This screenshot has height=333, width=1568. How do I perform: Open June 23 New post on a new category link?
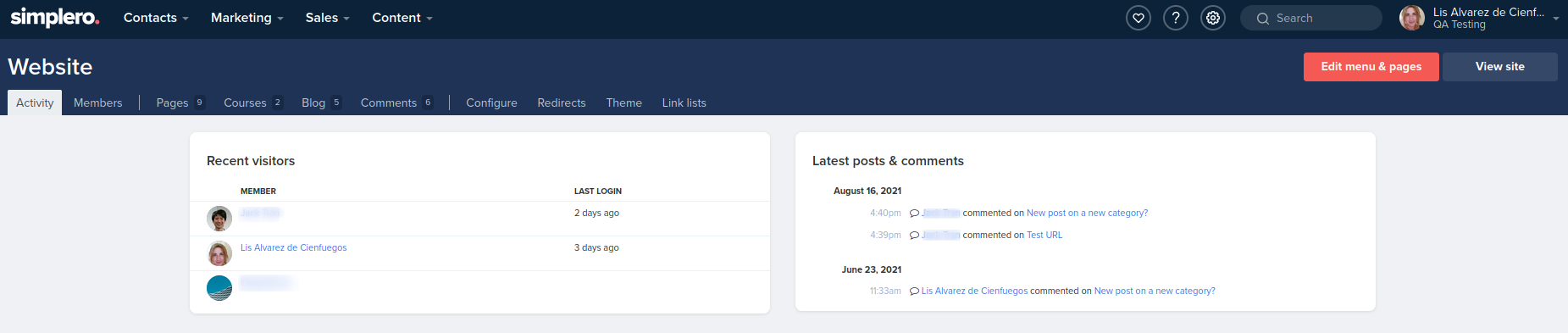[x=1155, y=291]
